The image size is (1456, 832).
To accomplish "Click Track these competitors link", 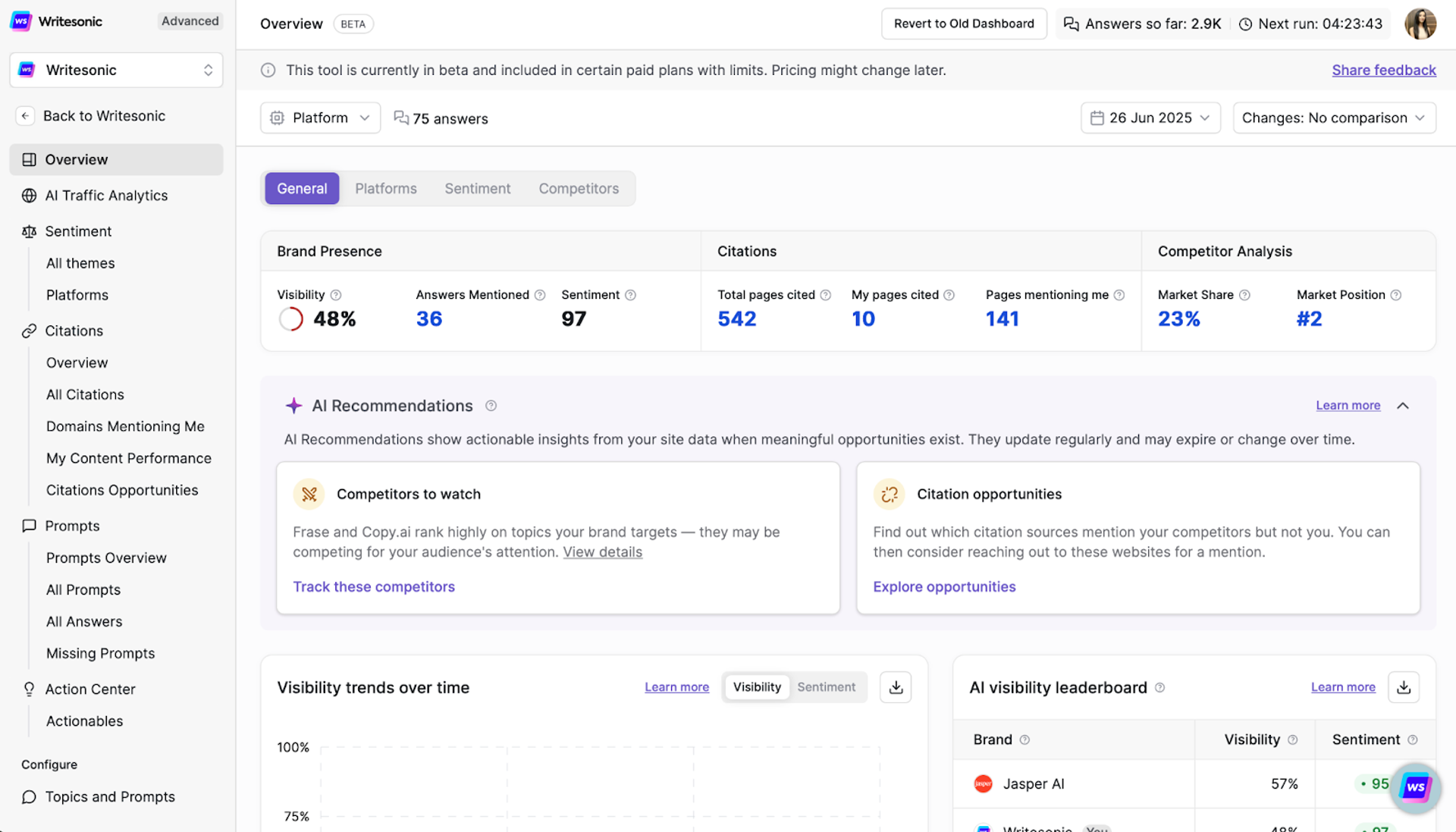I will (x=374, y=587).
